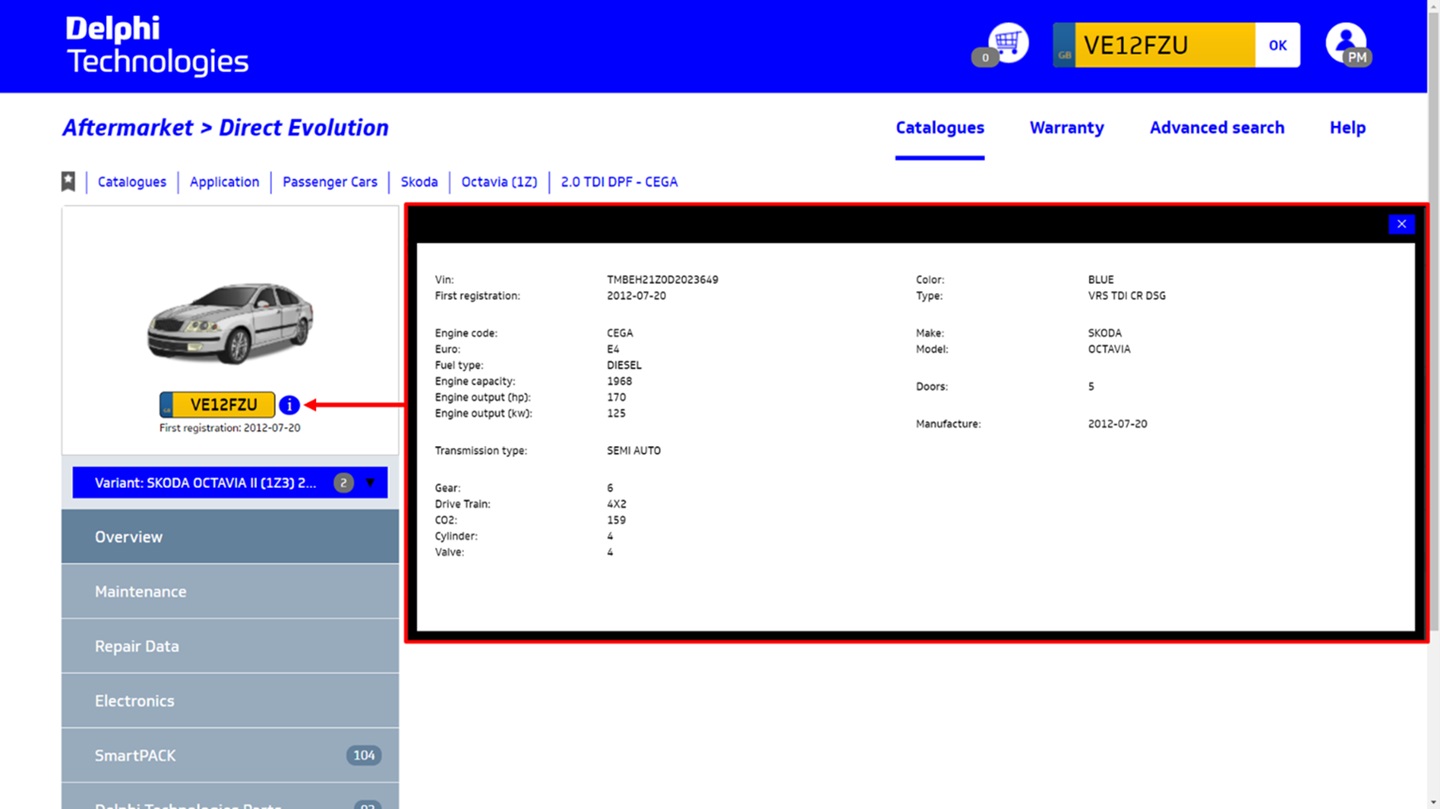Click the user profile avatar icon
Viewport: 1440px width, 809px height.
point(1346,44)
